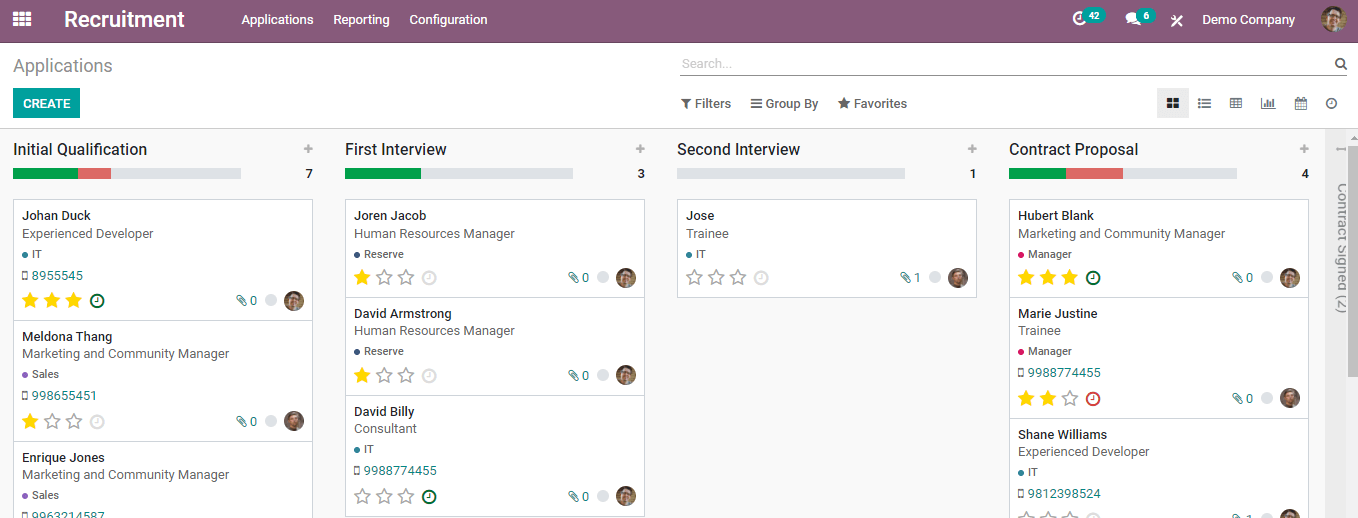Image resolution: width=1358 pixels, height=518 pixels.
Task: Switch to list view
Action: [x=1204, y=103]
